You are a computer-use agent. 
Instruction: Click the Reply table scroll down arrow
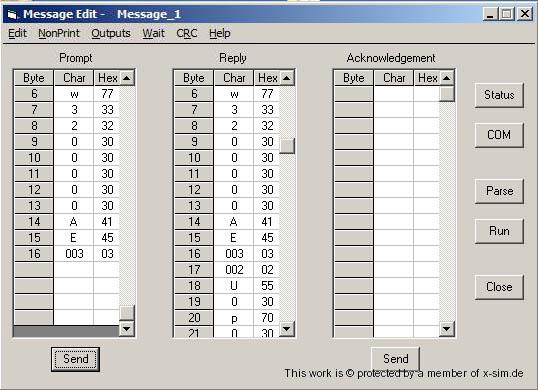pyautogui.click(x=286, y=329)
